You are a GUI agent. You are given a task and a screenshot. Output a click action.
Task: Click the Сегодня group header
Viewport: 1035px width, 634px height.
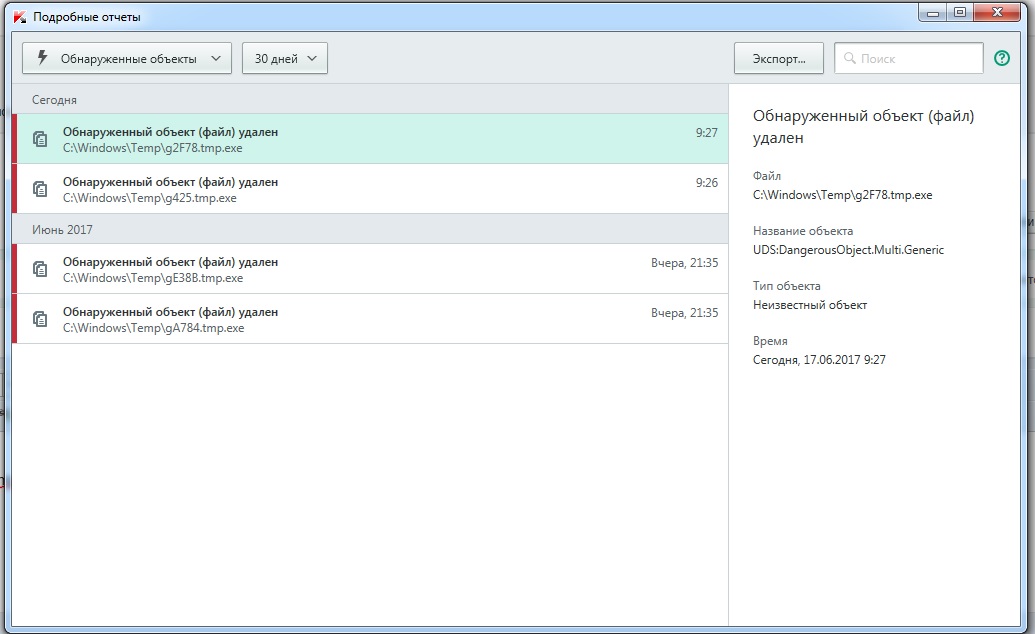[54, 100]
